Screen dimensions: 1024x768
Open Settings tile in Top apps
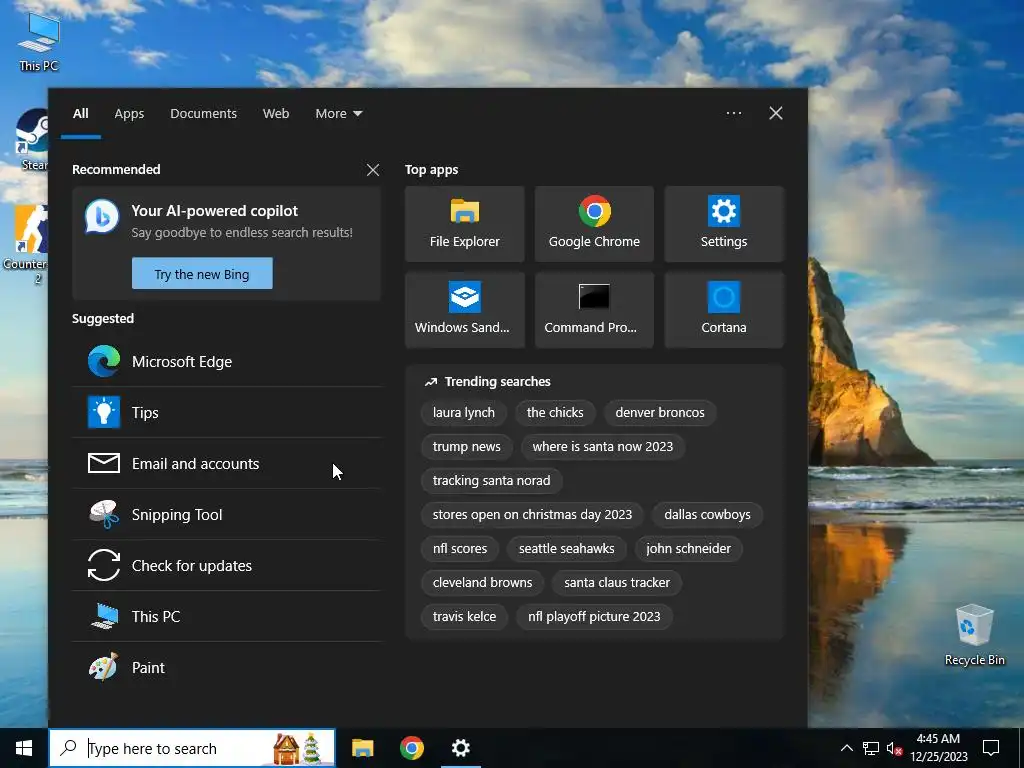724,224
